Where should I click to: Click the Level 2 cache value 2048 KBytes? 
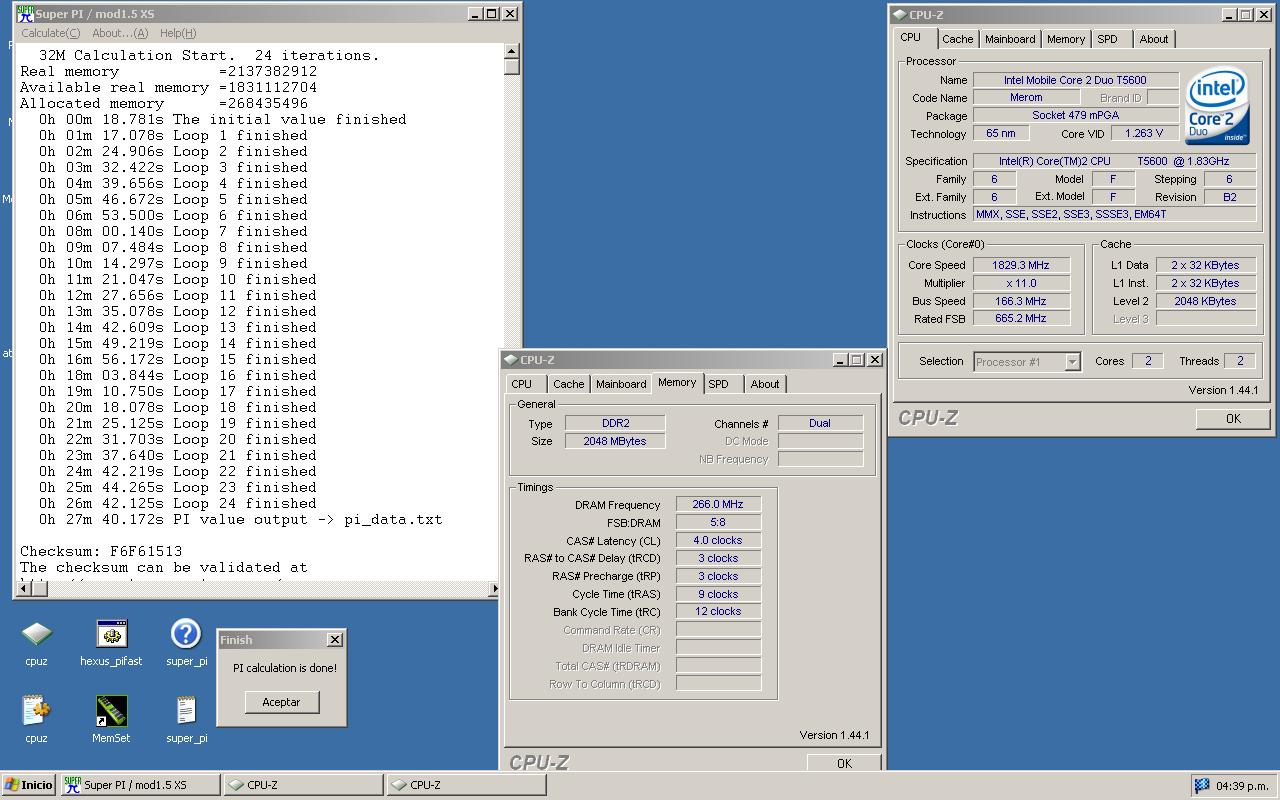(x=1206, y=301)
